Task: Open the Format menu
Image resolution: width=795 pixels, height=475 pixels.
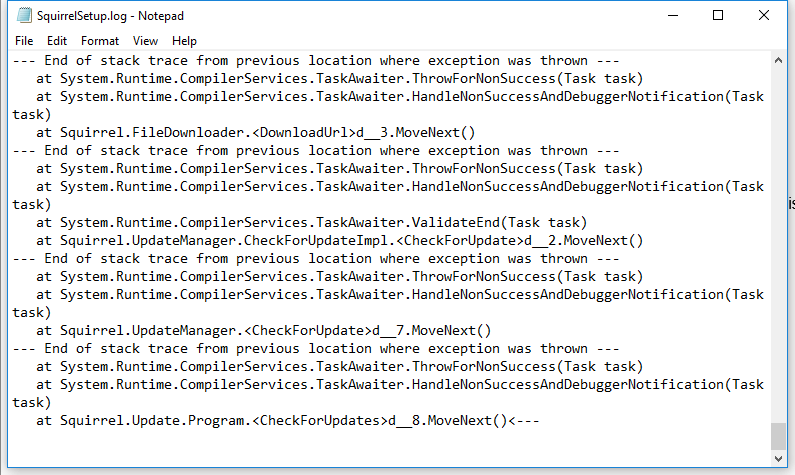Action: click(x=100, y=41)
